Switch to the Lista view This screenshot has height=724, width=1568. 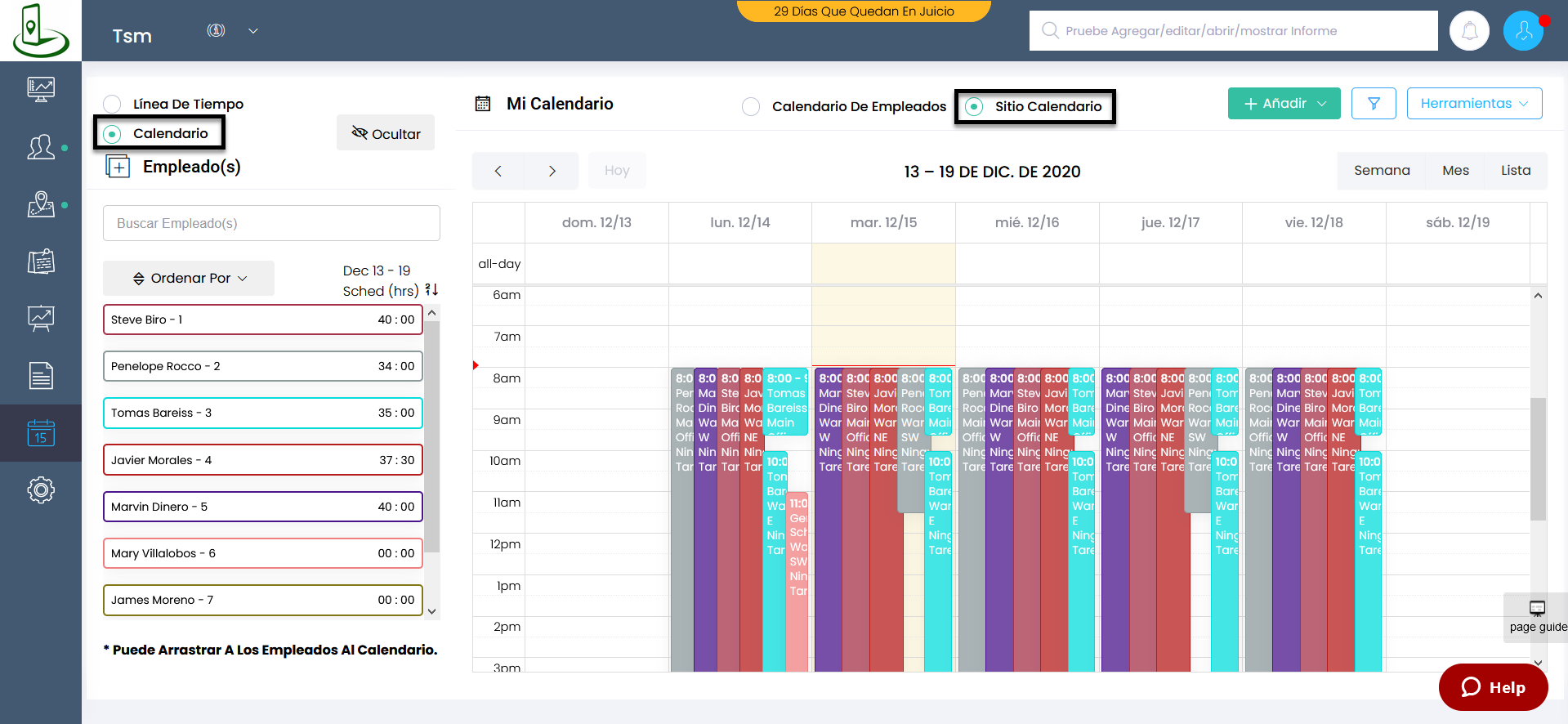[x=1516, y=171]
